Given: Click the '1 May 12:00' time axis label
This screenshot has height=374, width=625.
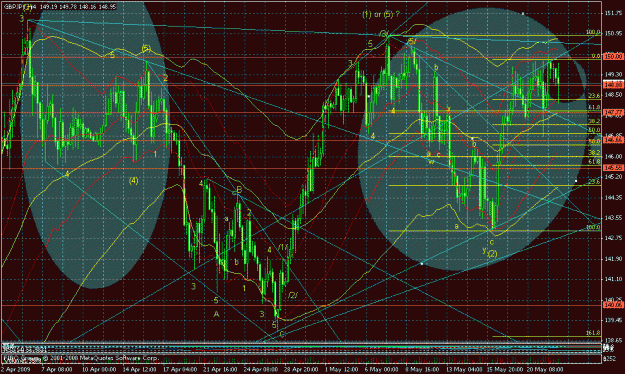Looking at the screenshot, I should click(342, 370).
